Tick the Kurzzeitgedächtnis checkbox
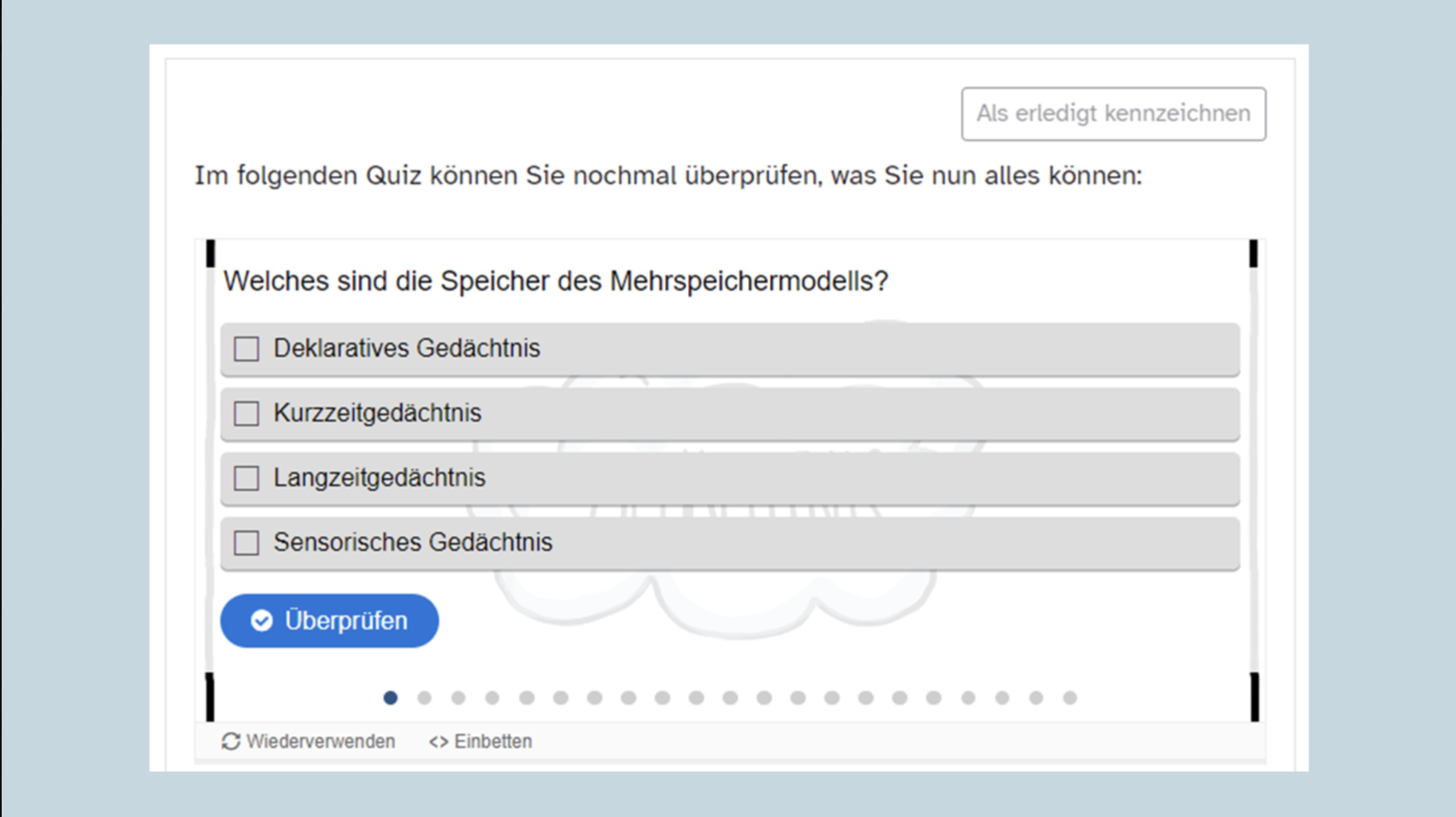The height and width of the screenshot is (817, 1456). (246, 414)
